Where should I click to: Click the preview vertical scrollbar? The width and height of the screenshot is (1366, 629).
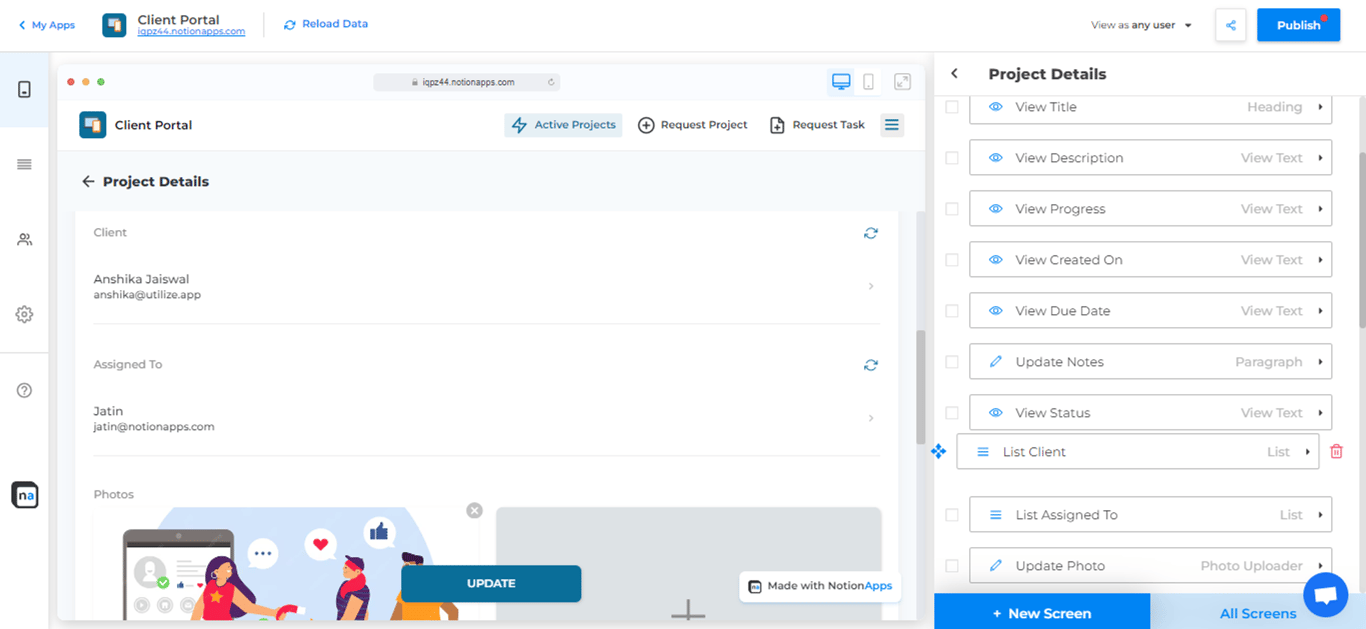921,388
